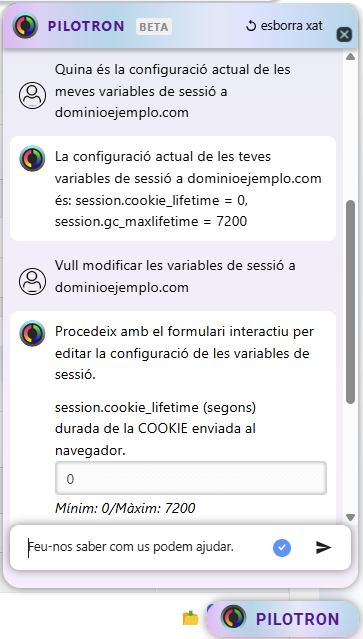Click the PILOTRON launcher button at the bottom
The width and height of the screenshot is (363, 639).
click(x=282, y=619)
